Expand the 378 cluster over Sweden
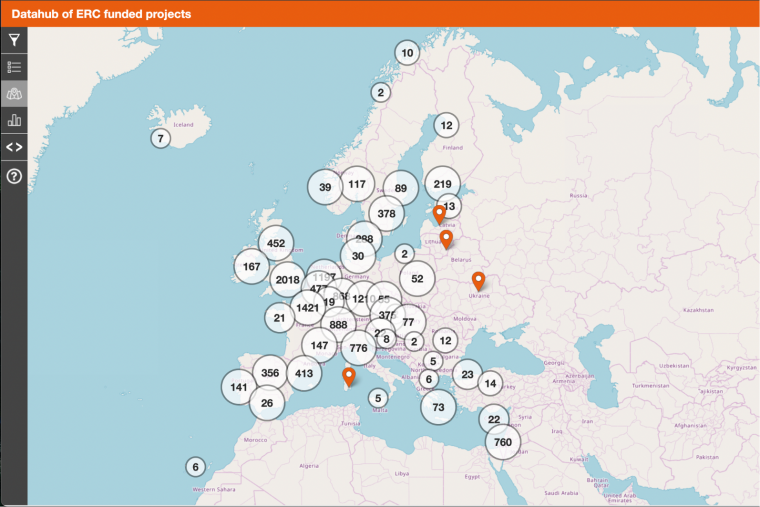760x507 pixels. (x=386, y=214)
